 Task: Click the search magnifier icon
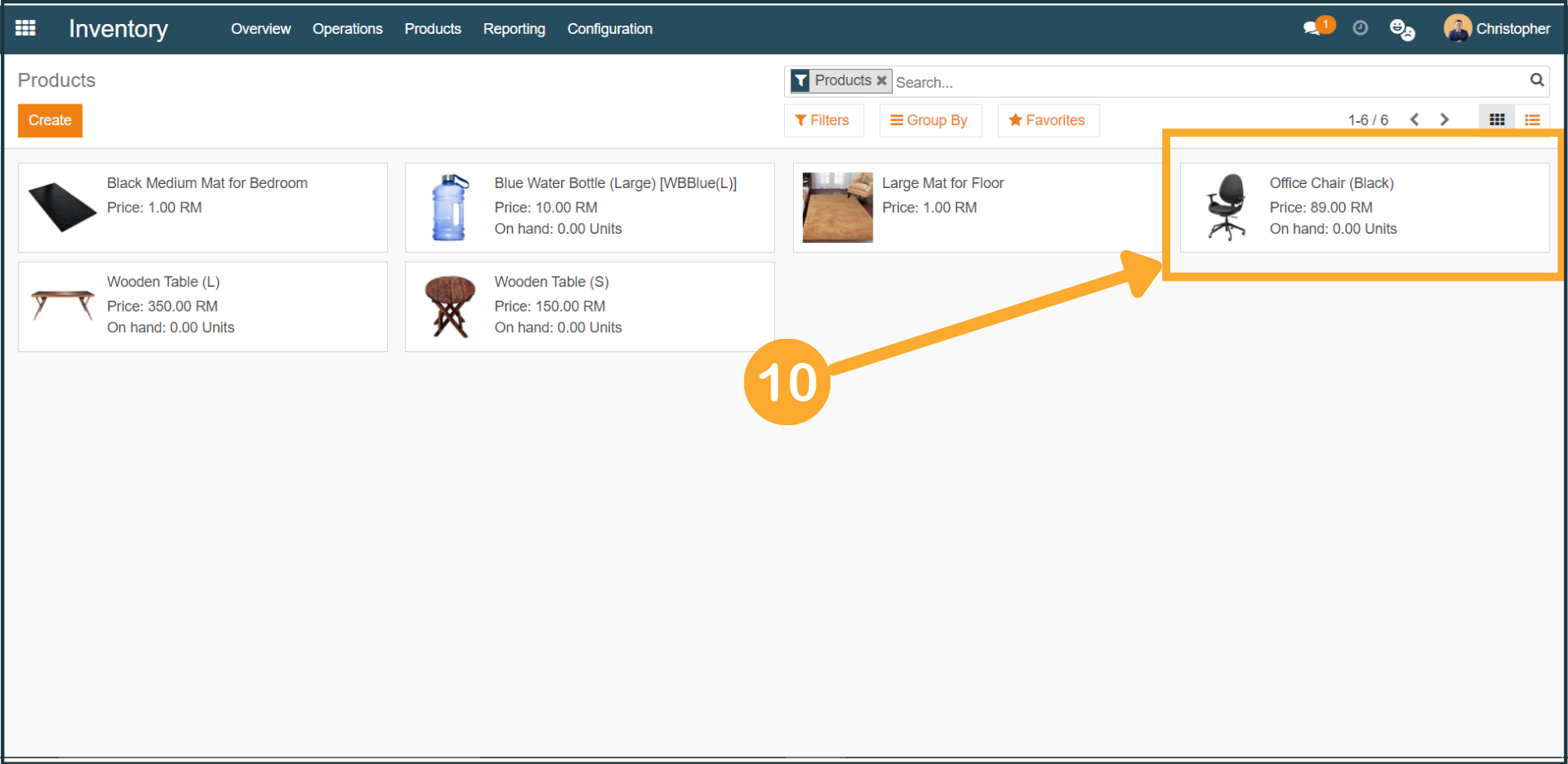point(1537,80)
